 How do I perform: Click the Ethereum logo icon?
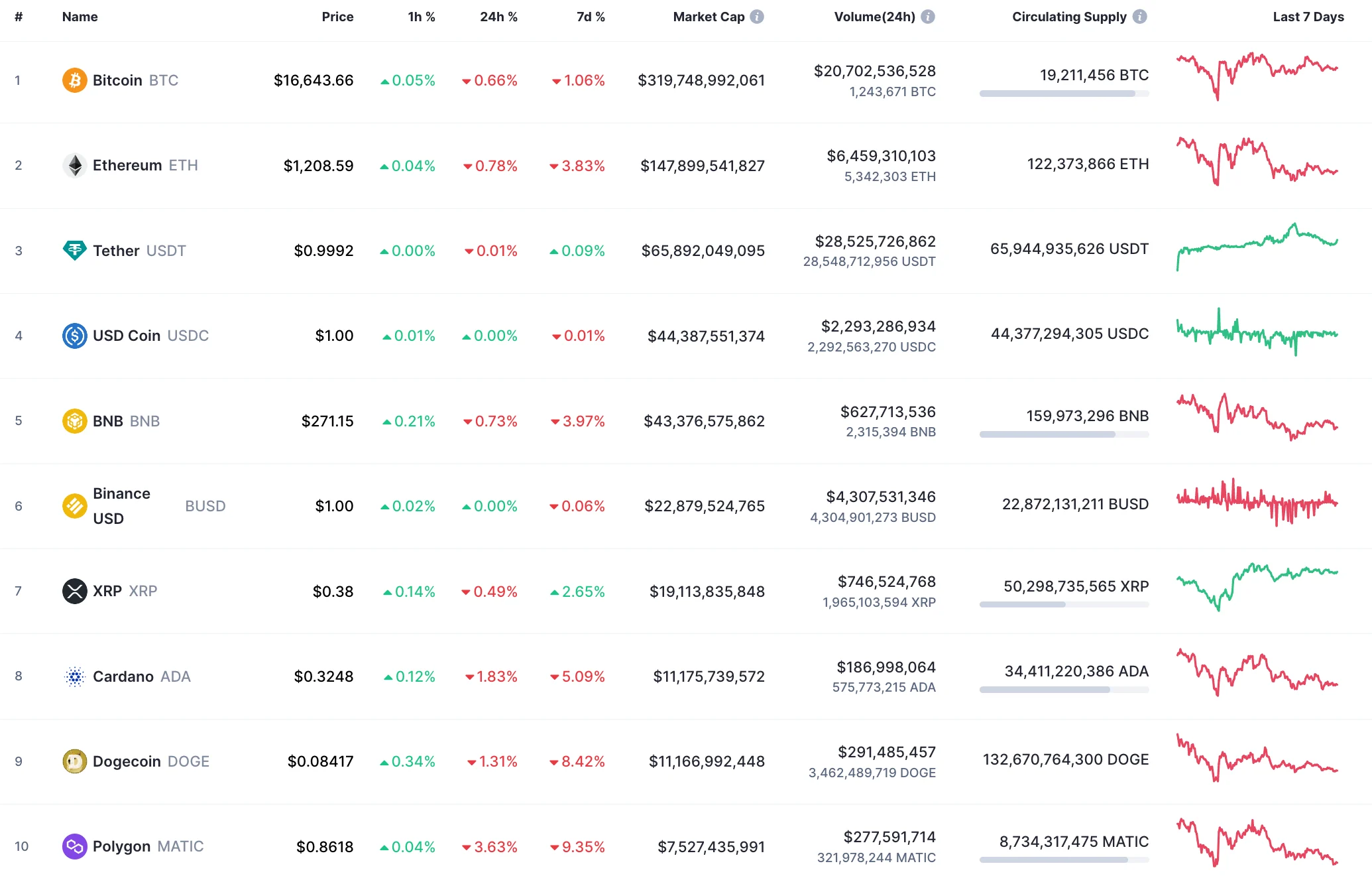pyautogui.click(x=75, y=166)
